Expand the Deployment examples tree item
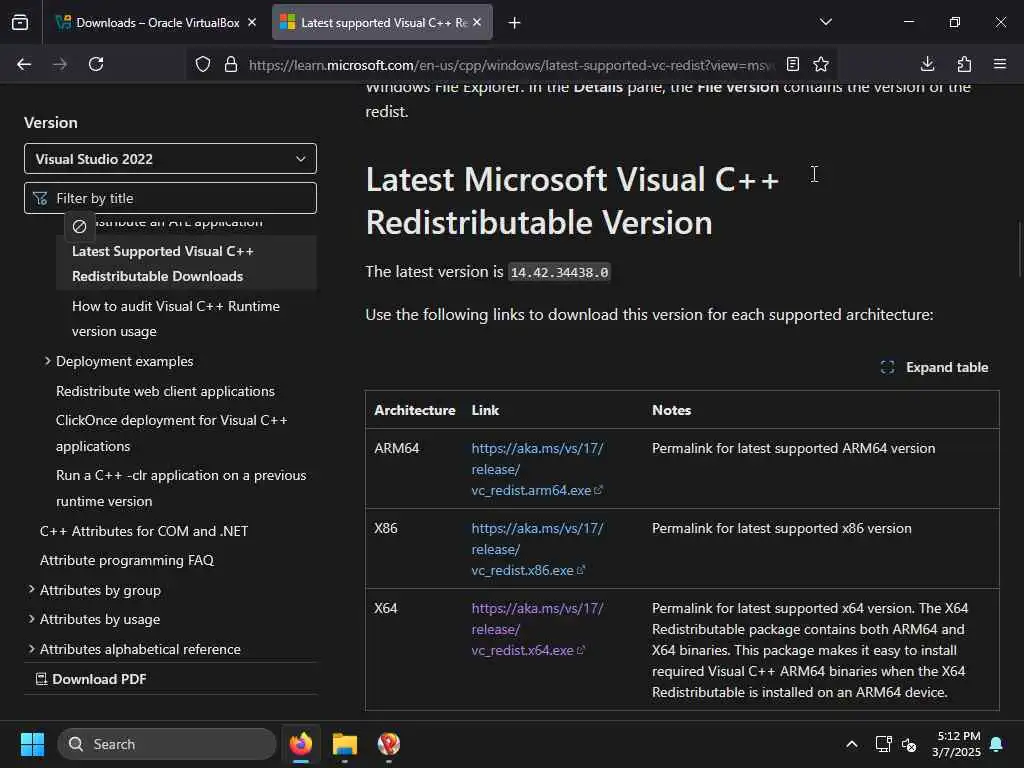1024x768 pixels. click(47, 361)
